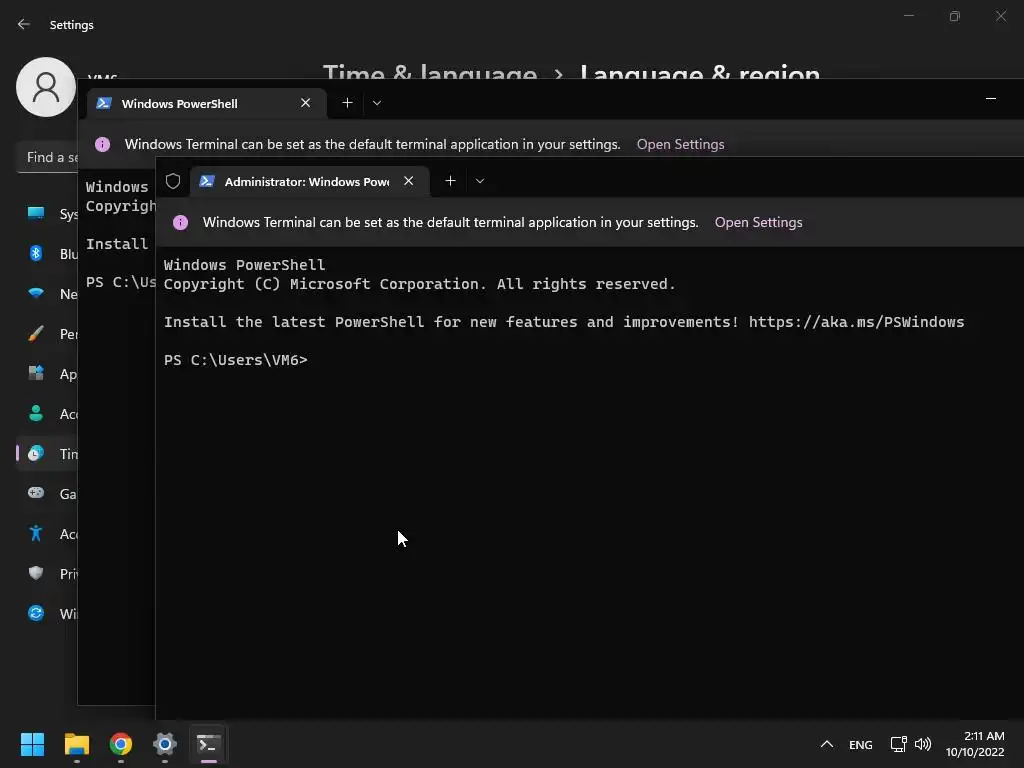Screen dimensions: 1024x768
Task: Click Open Settings link in Administrator terminal banner
Action: click(x=758, y=222)
